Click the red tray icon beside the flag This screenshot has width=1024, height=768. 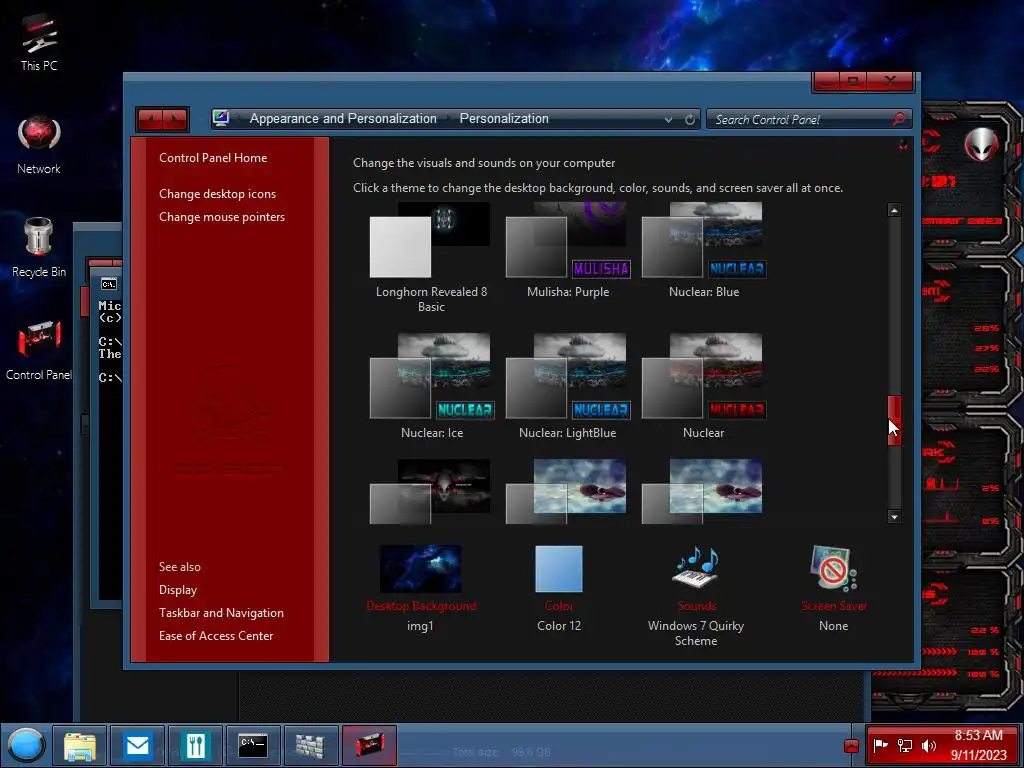tap(851, 746)
